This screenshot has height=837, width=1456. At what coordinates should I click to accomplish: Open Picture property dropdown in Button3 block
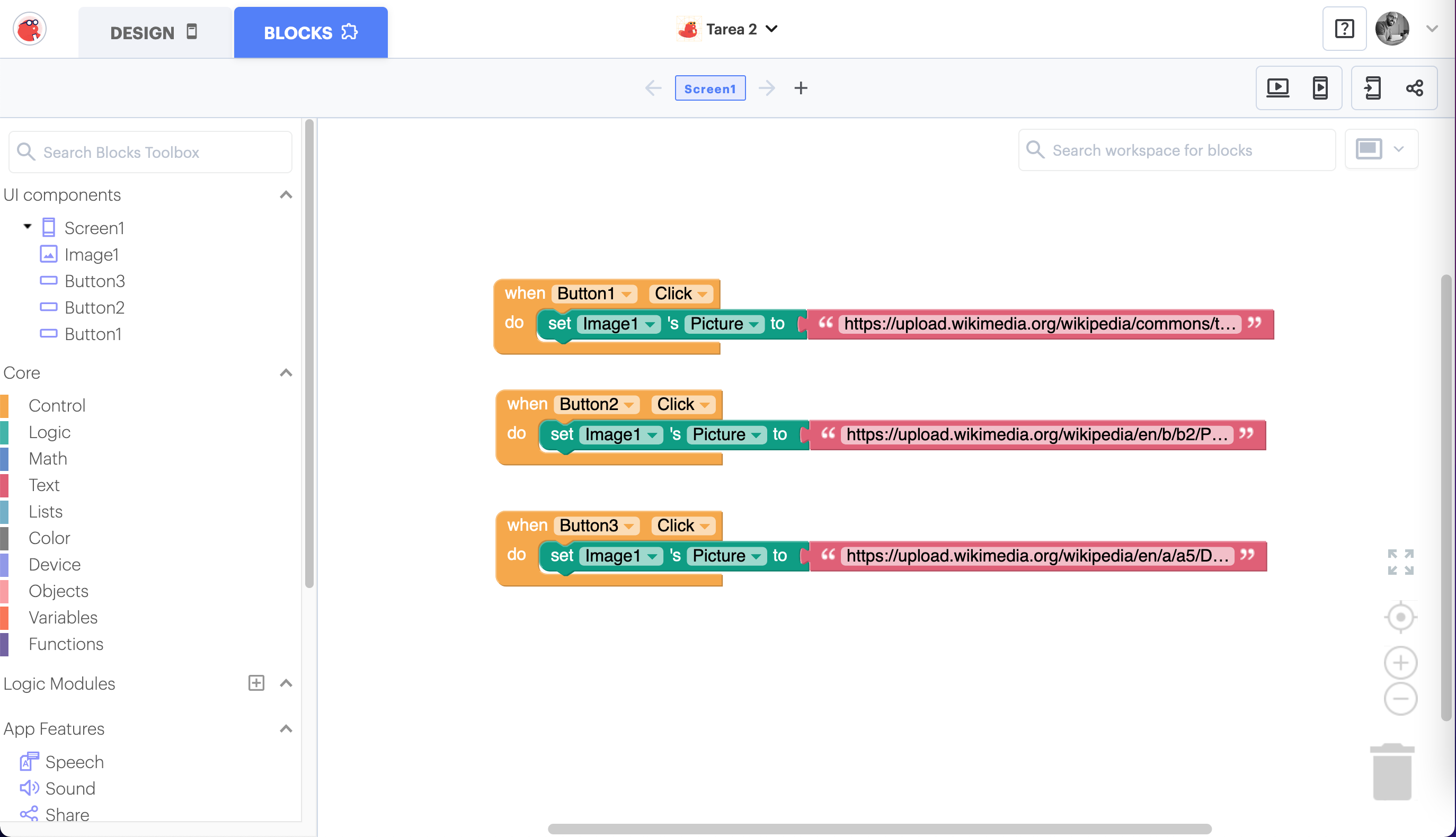point(756,556)
